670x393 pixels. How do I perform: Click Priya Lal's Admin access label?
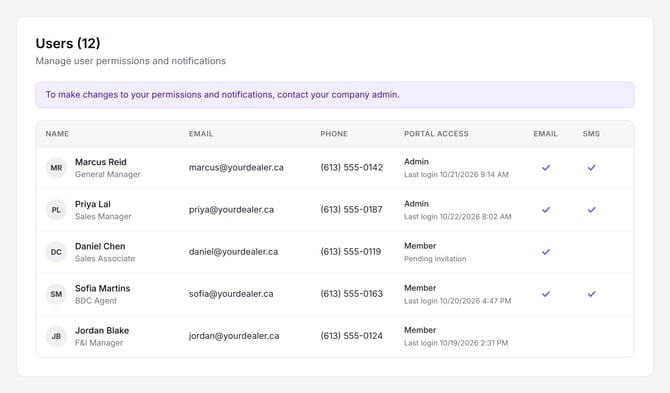click(x=416, y=204)
